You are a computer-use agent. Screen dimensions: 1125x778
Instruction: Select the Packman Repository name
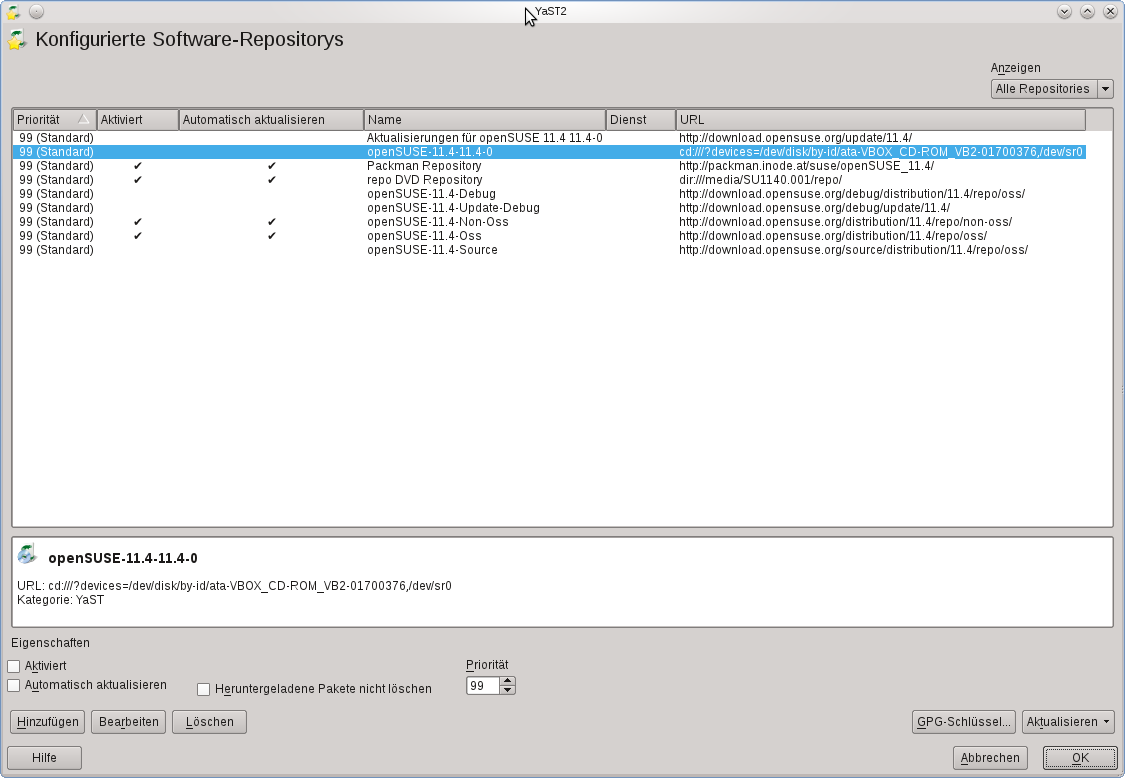tap(424, 166)
